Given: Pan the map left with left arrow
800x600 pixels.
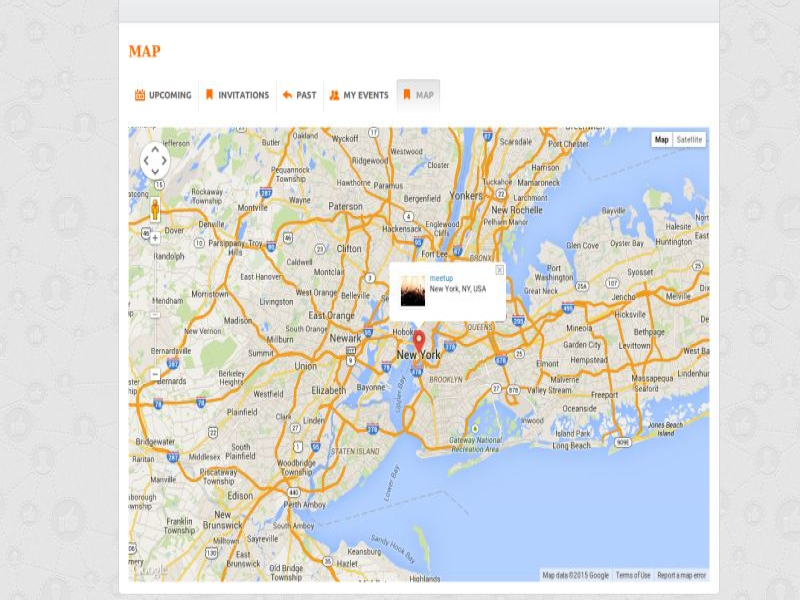Looking at the screenshot, I should point(144,161).
